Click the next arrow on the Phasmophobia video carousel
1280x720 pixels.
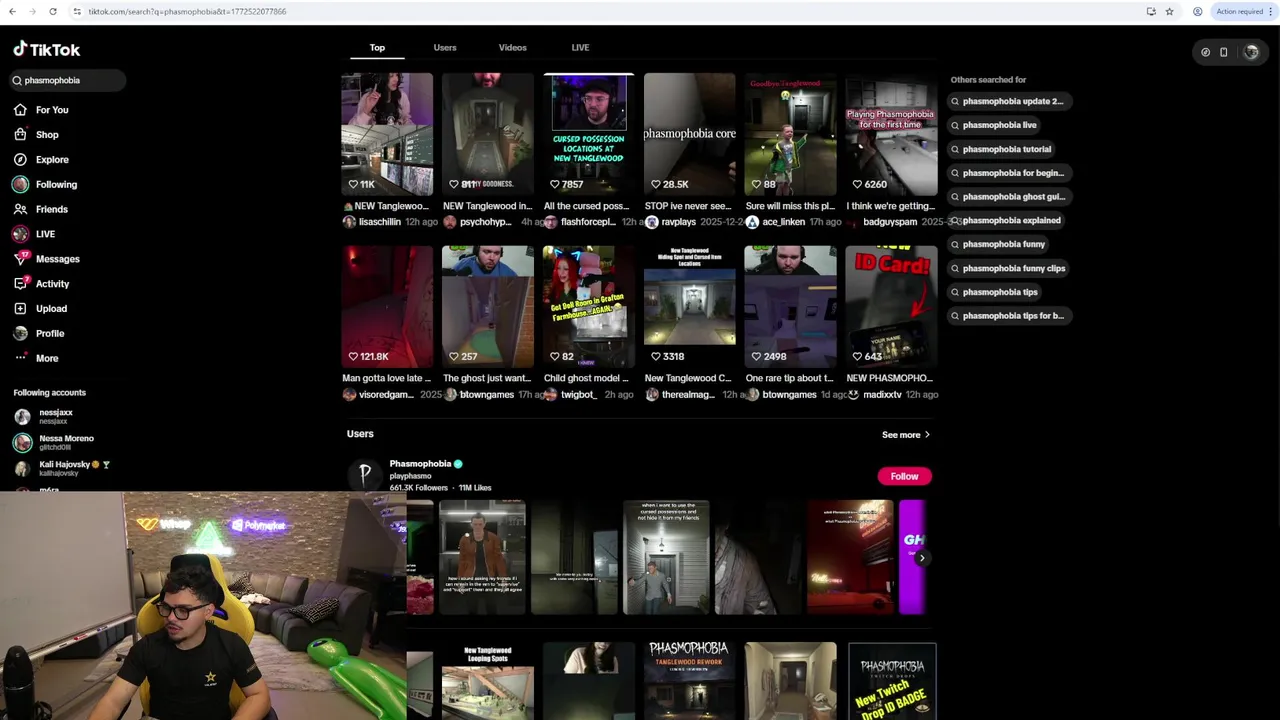[x=921, y=558]
